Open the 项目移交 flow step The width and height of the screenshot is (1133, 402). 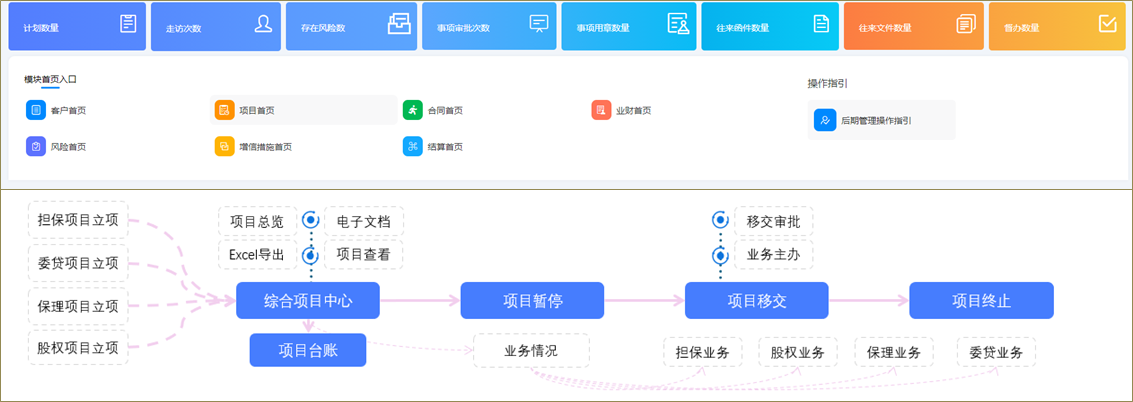click(757, 300)
